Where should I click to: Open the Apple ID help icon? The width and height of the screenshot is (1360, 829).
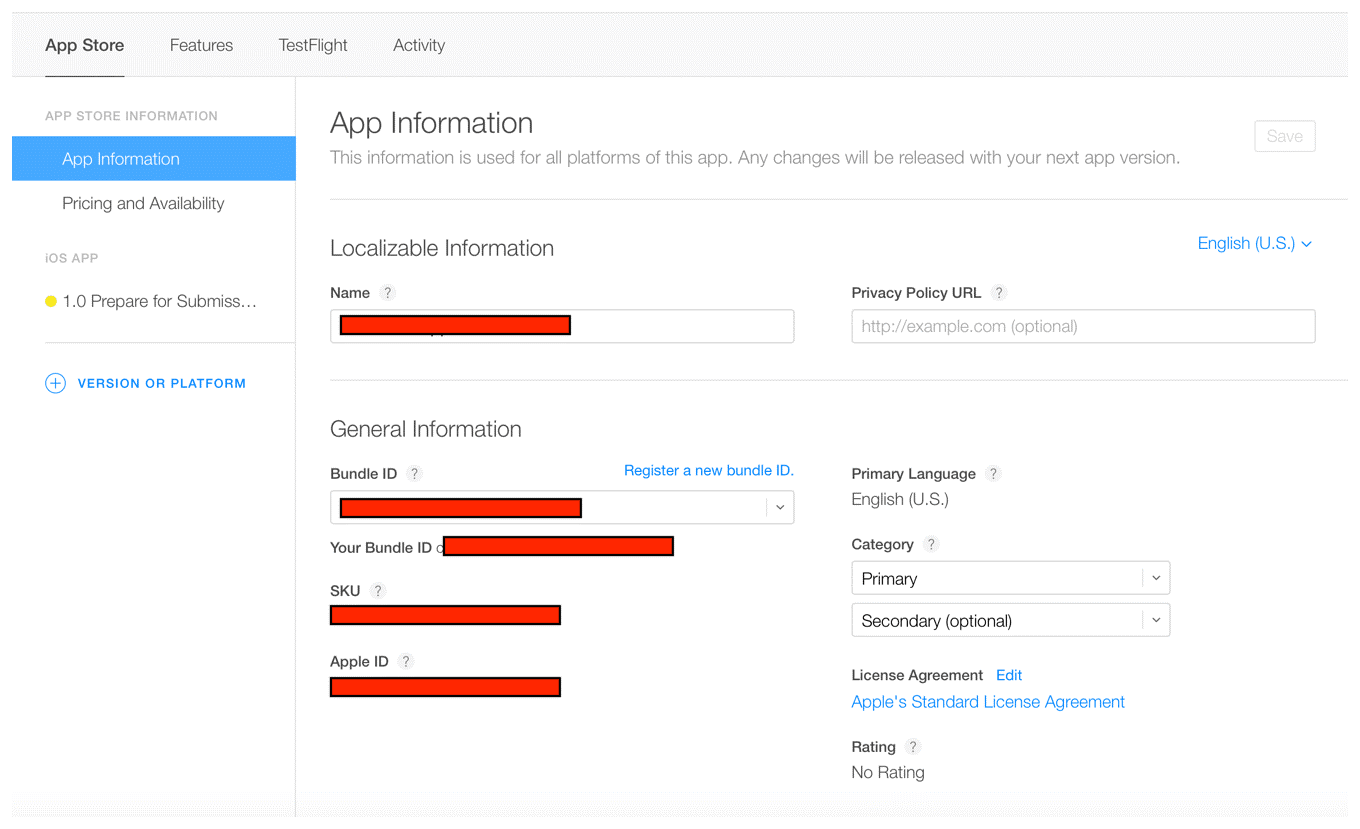pyautogui.click(x=405, y=661)
